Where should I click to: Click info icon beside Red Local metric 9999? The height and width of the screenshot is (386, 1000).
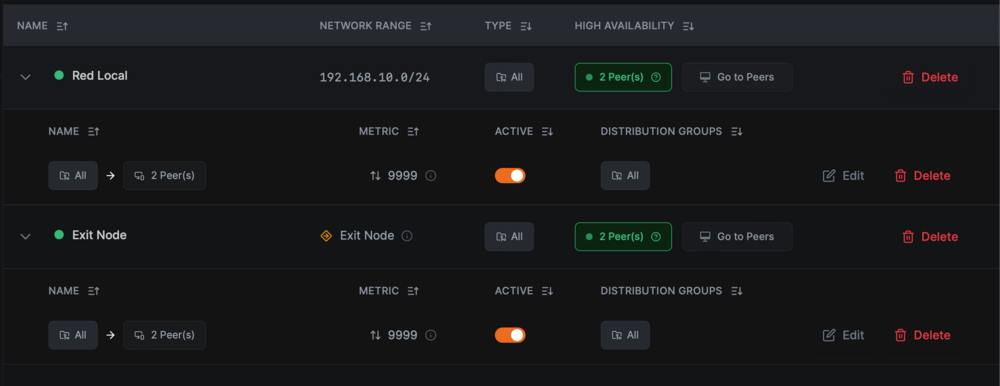pyautogui.click(x=430, y=175)
